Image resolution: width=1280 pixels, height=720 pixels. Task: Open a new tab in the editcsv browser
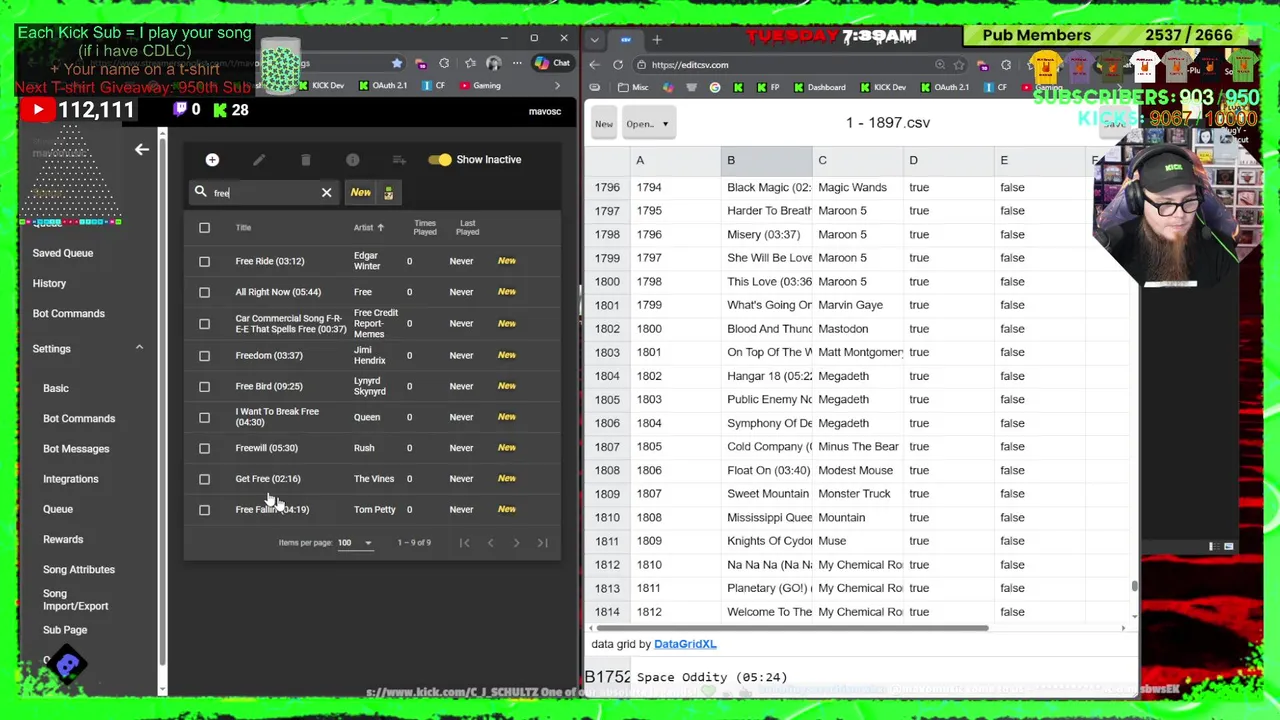[x=657, y=40]
